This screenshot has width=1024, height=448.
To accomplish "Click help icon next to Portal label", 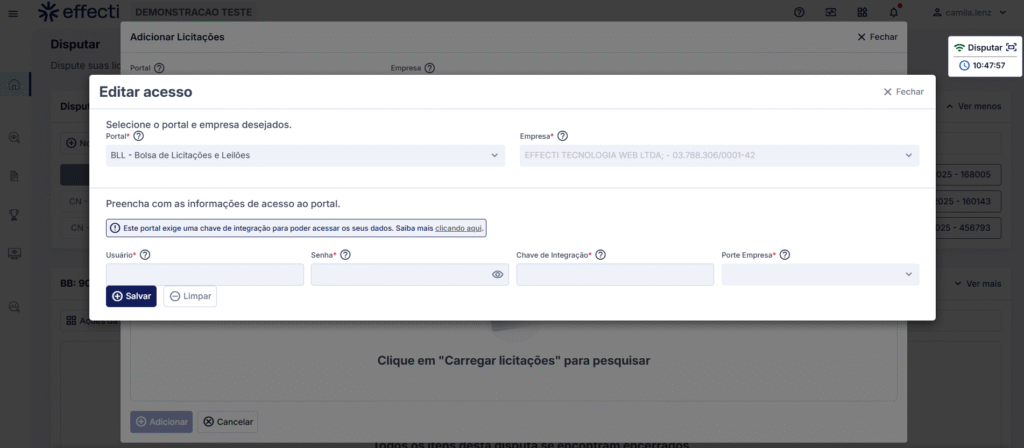I will coord(139,136).
